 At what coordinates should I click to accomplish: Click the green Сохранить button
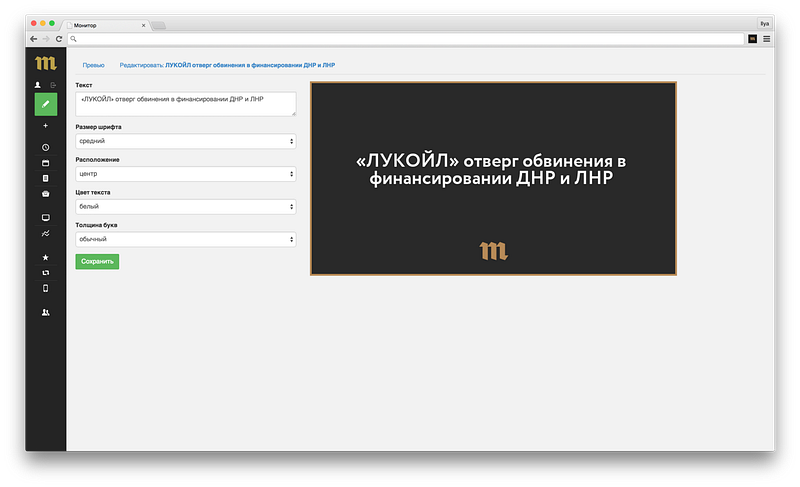(97, 262)
